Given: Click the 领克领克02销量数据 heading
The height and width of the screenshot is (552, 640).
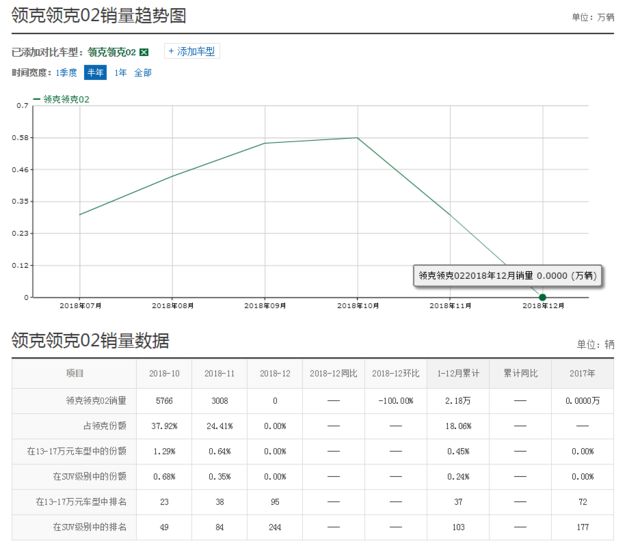Looking at the screenshot, I should tap(90, 341).
